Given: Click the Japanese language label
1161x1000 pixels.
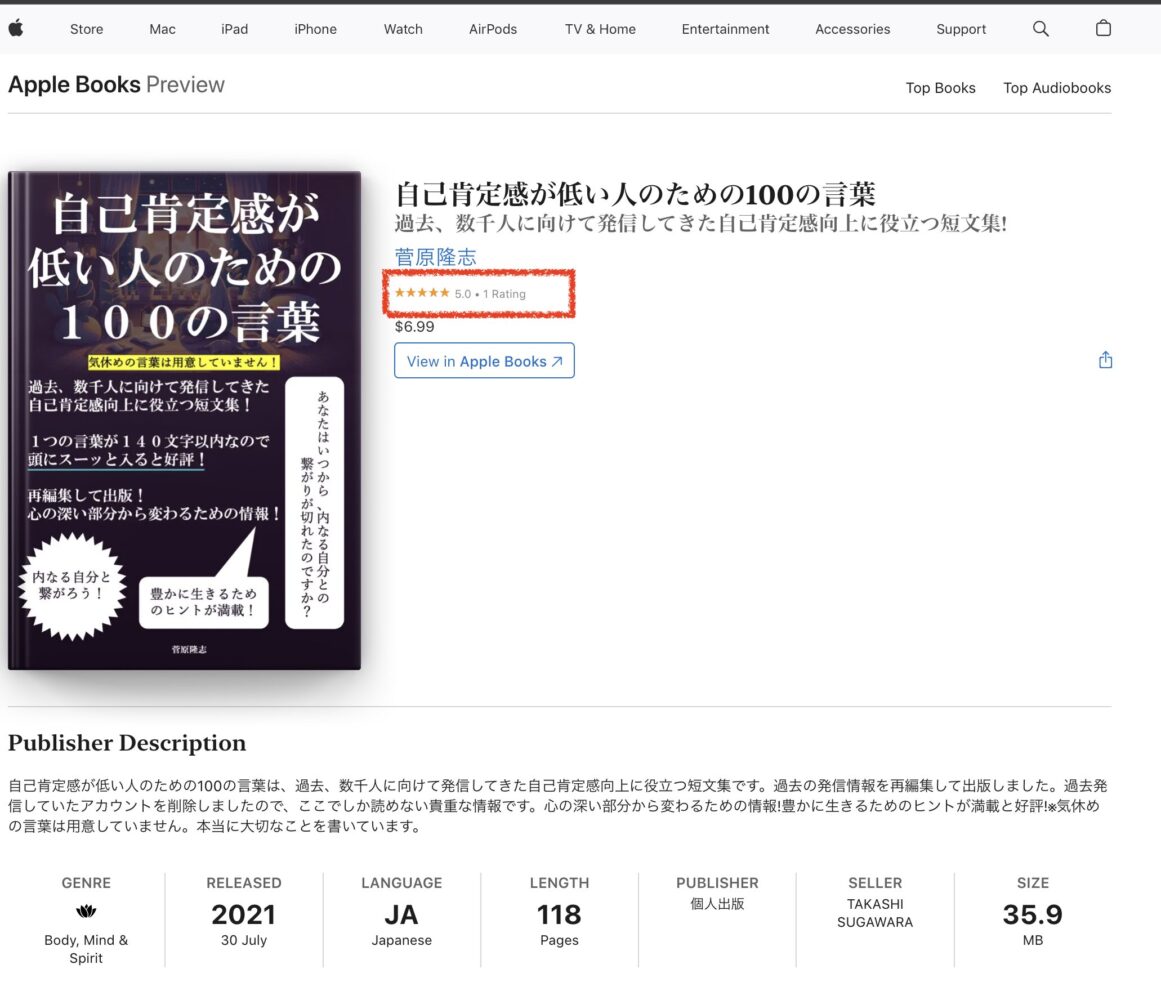Looking at the screenshot, I should point(401,940).
